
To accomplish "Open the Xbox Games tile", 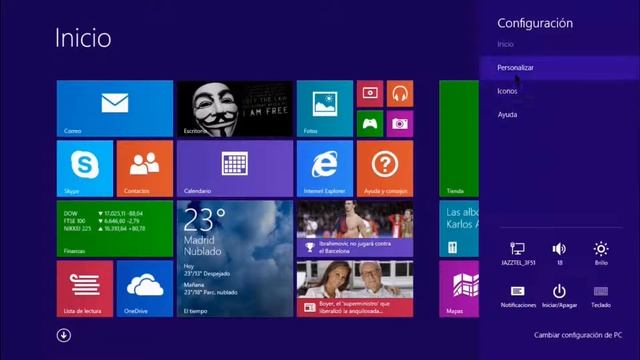I will coord(370,124).
